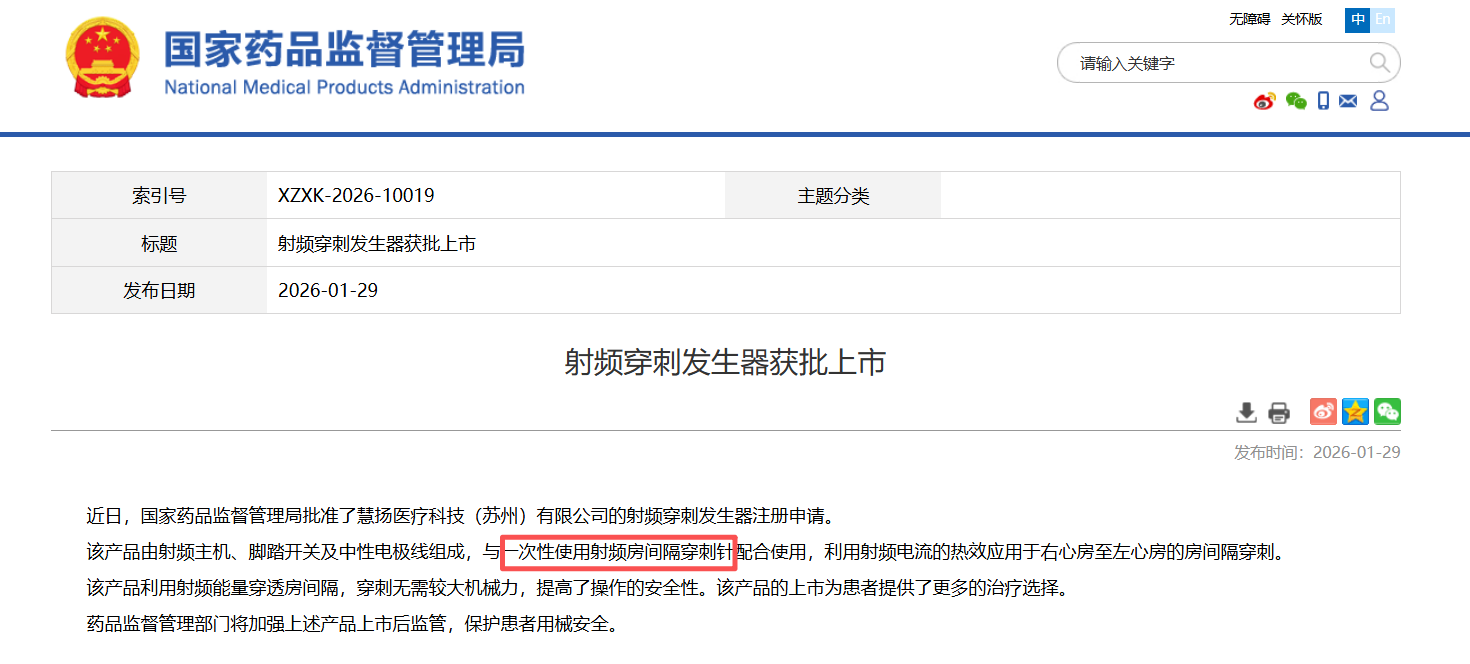Start the search with magnifier icon
This screenshot has width=1470, height=664.
pos(1380,62)
